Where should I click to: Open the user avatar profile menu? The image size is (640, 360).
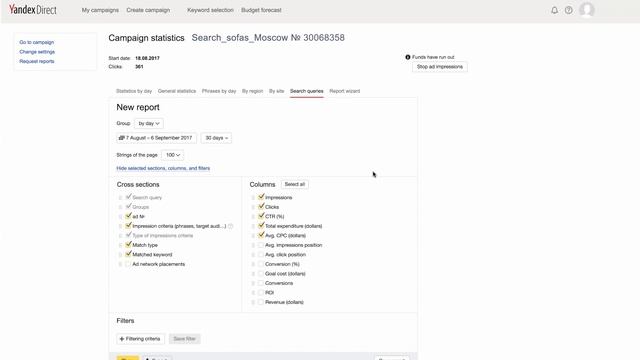pos(587,10)
